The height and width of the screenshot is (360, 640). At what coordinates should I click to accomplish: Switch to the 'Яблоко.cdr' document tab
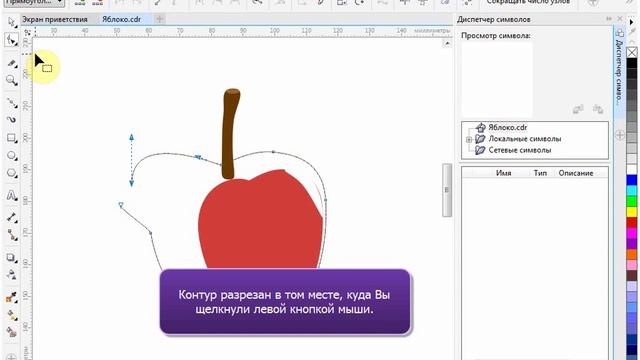pos(121,19)
